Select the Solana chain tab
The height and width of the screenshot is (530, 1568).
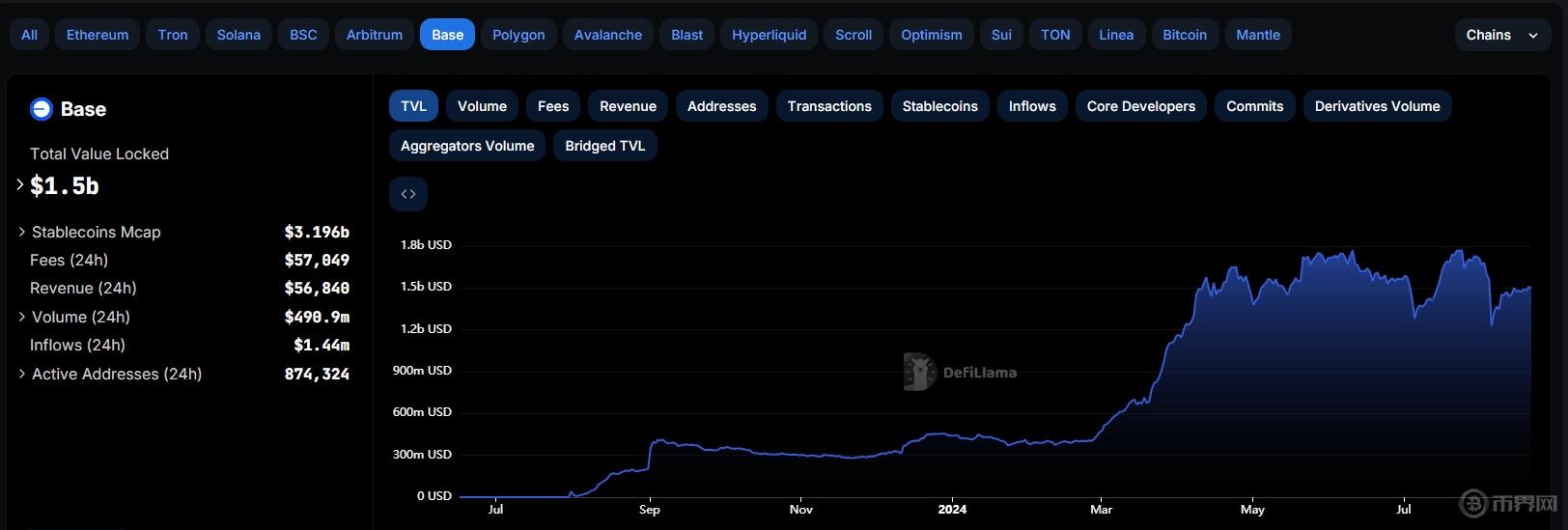pos(238,35)
